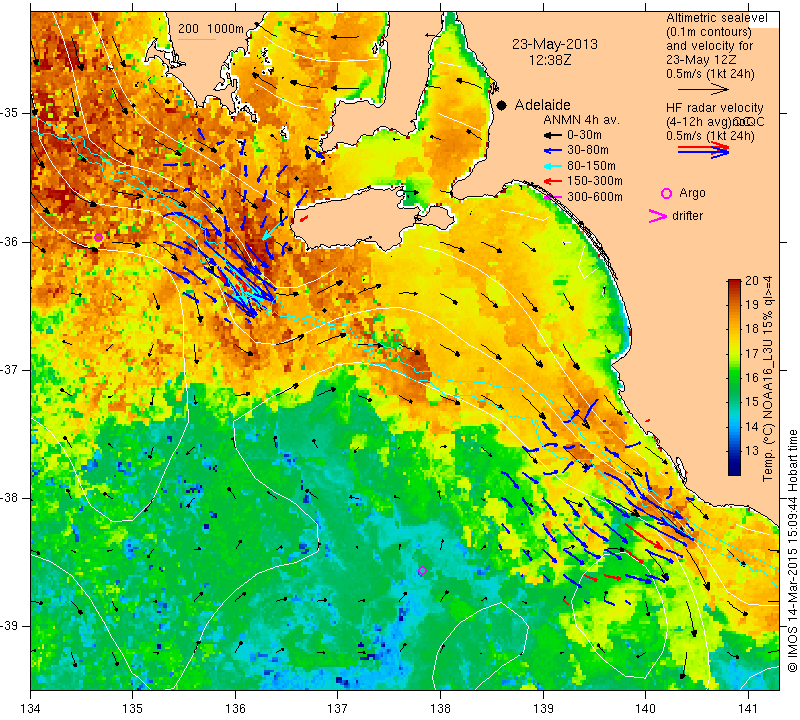This screenshot has width=800, height=720.
Task: Click the Argo float circle near longitude 137.8
Action: (x=422, y=570)
